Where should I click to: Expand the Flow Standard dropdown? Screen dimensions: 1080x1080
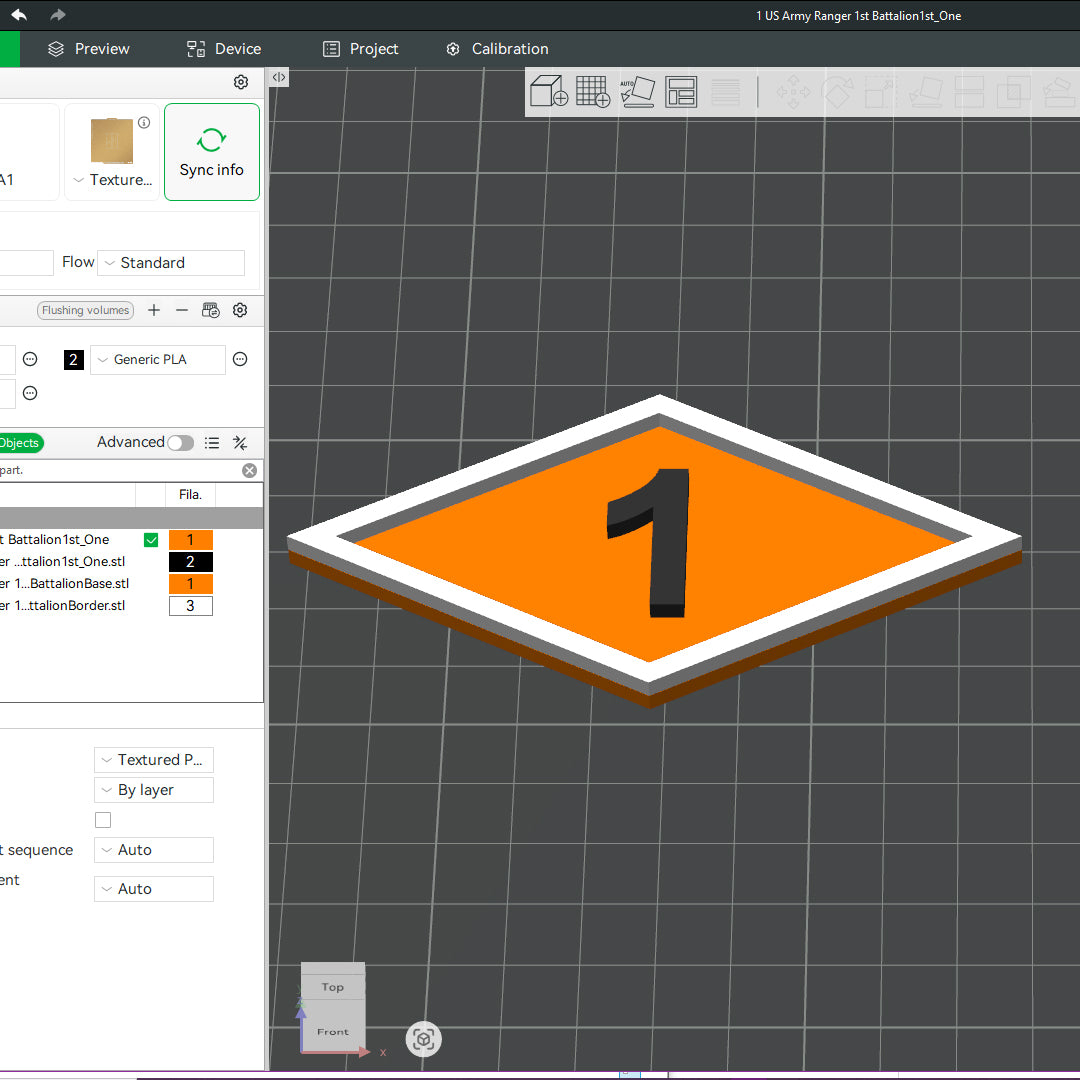(x=171, y=263)
